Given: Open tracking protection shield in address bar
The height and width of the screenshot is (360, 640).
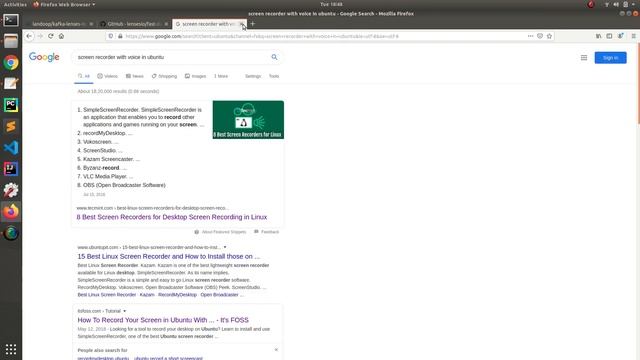Looking at the screenshot, I should click(111, 36).
